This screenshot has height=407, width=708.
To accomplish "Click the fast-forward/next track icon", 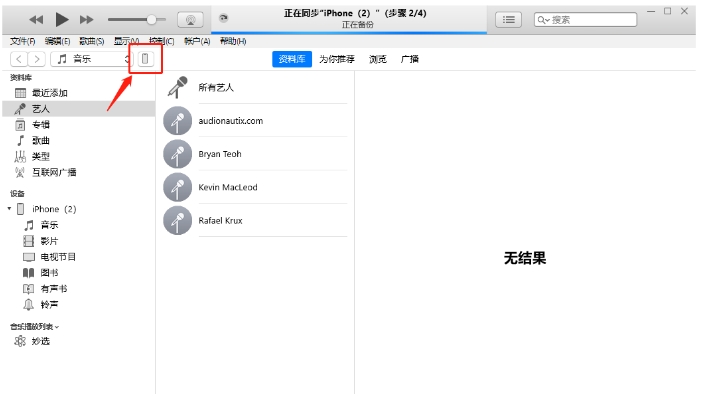I will pos(87,19).
